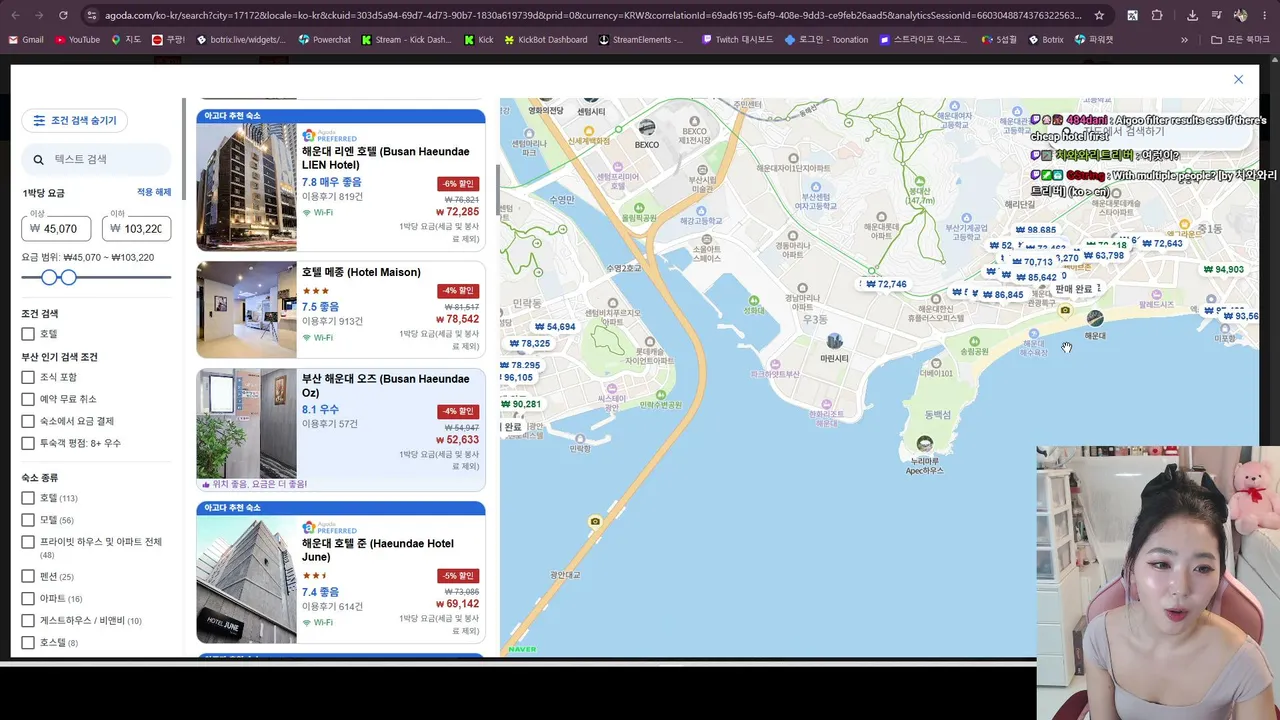
Task: Click the Hotel Maison room thumbnail
Action: point(246,310)
